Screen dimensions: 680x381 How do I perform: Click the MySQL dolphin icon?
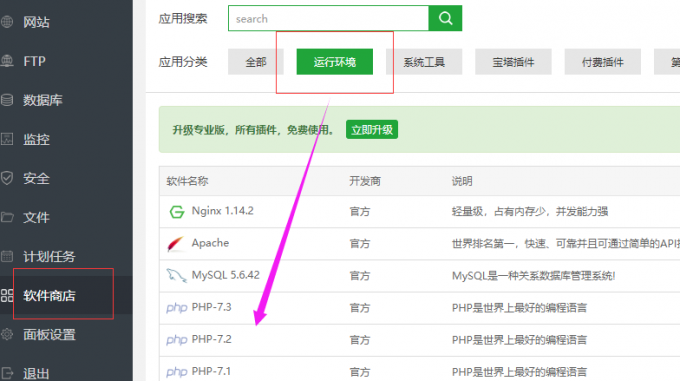tap(176, 276)
